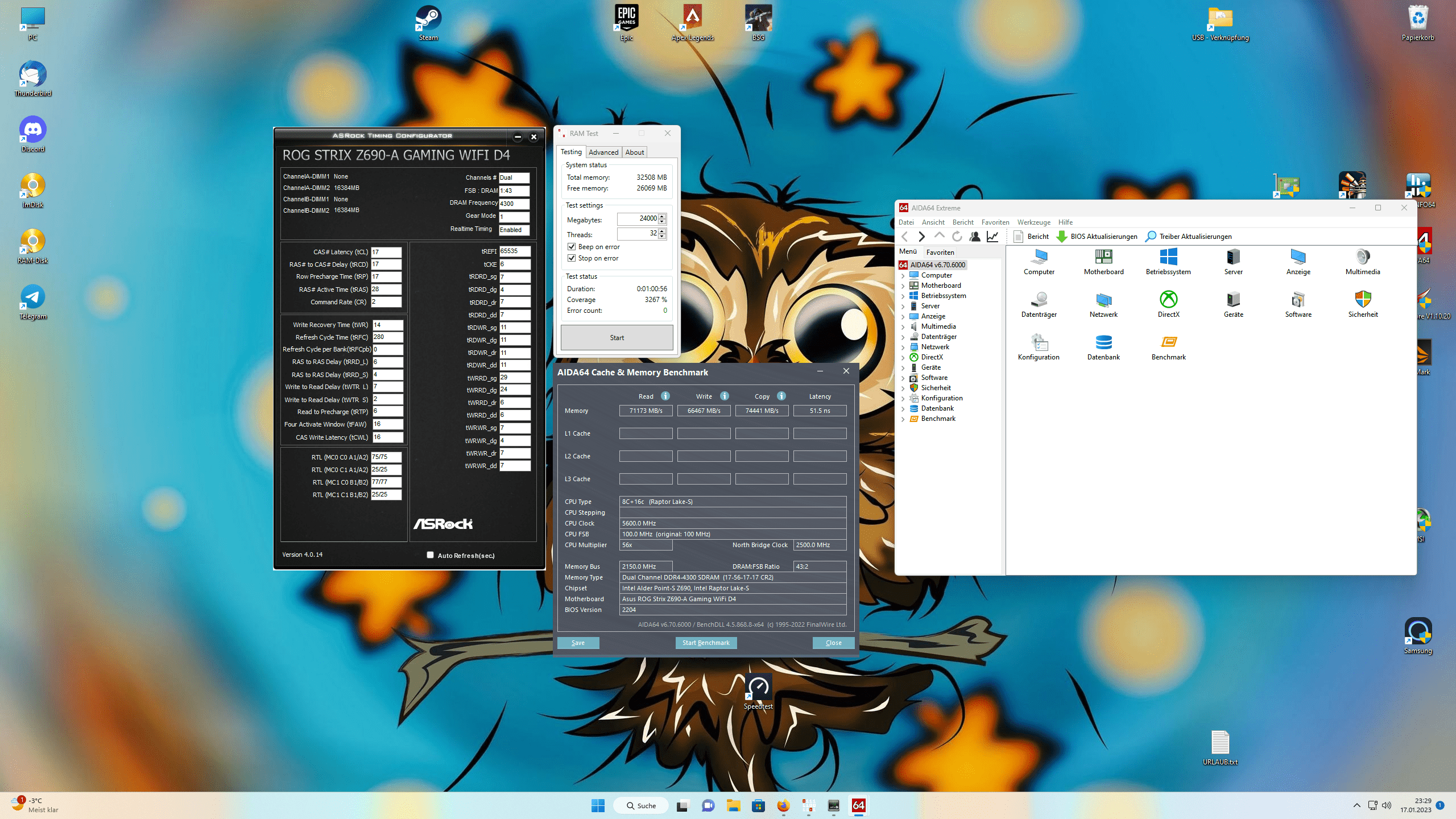Expand the Betriebssystem tree node
1456x819 pixels.
[903, 296]
